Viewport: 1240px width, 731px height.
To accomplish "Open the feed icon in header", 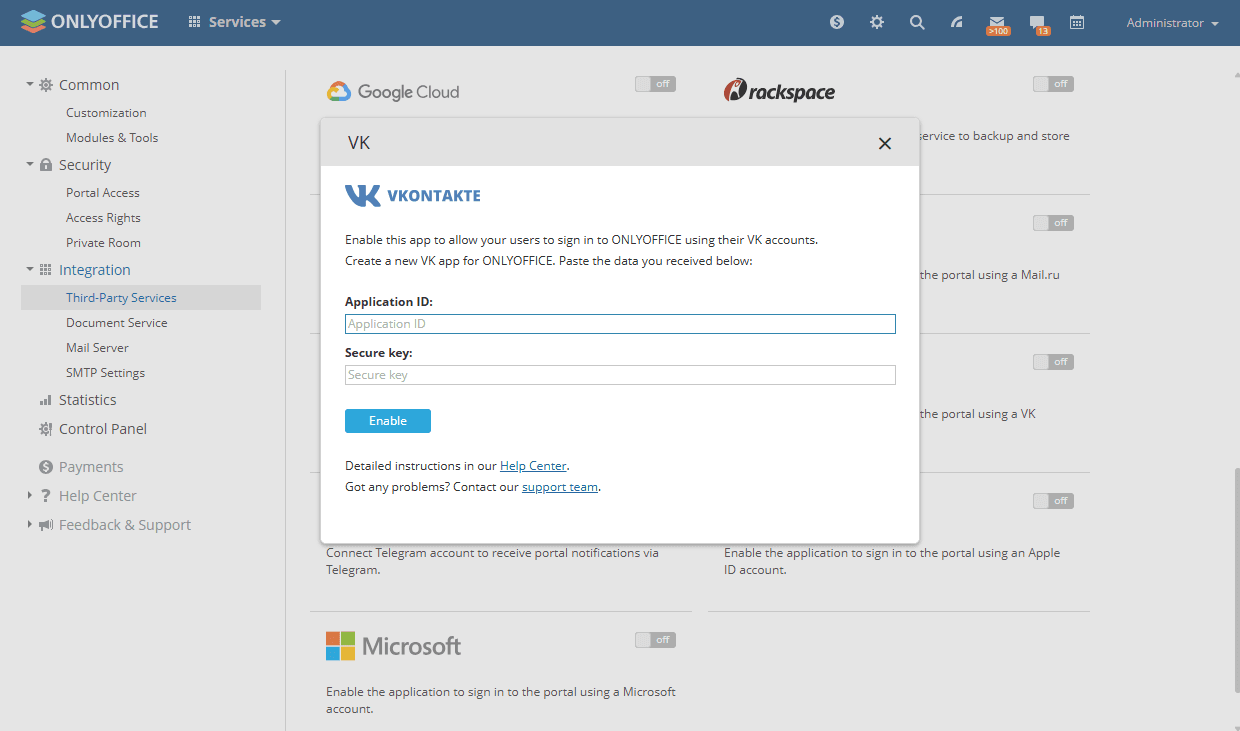I will 957,22.
